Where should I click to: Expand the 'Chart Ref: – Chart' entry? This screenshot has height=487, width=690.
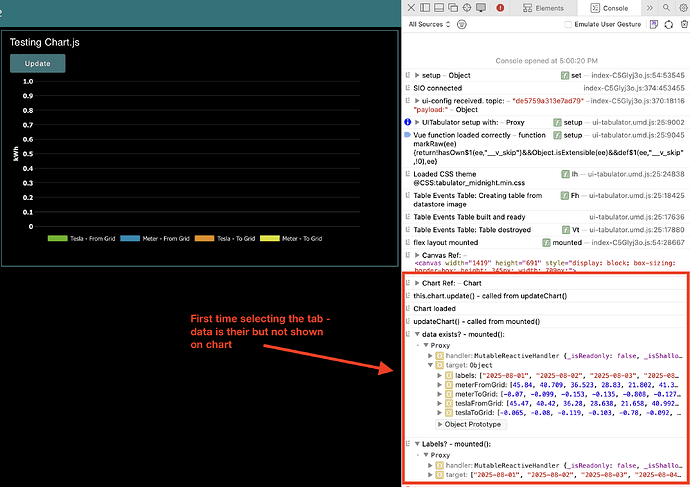417,283
